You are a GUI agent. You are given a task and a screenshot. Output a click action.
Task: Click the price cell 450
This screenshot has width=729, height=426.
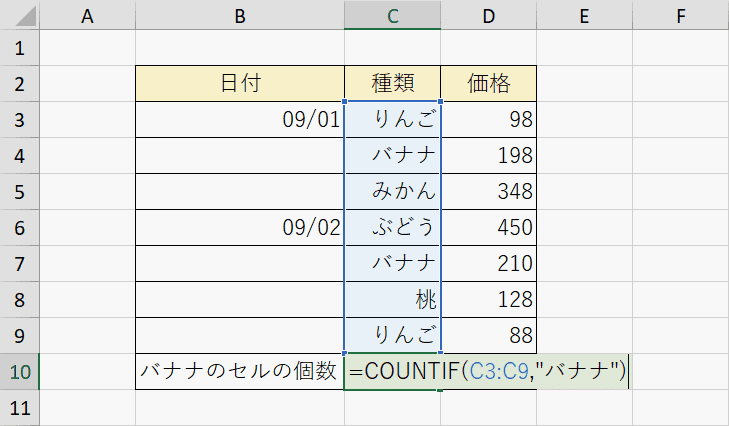488,227
